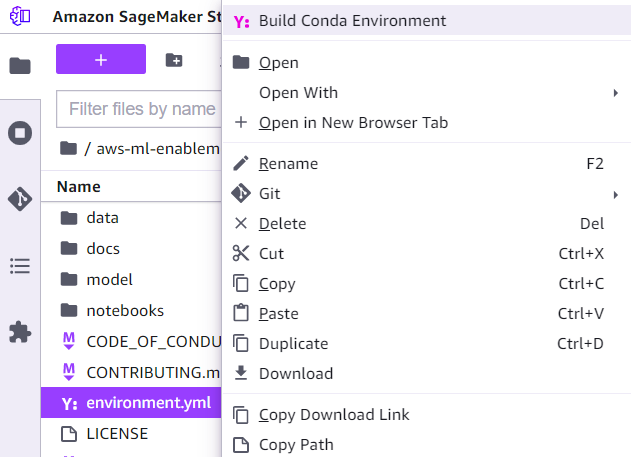Choose Duplicate in the context menu
Image resolution: width=631 pixels, height=457 pixels.
click(x=427, y=344)
